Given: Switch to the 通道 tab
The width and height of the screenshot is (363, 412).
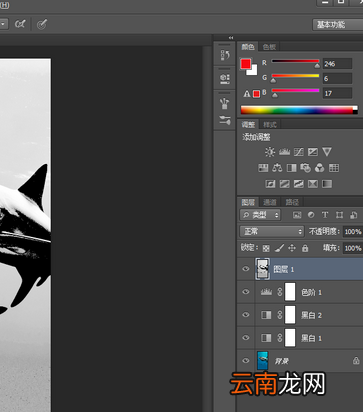Looking at the screenshot, I should (270, 202).
